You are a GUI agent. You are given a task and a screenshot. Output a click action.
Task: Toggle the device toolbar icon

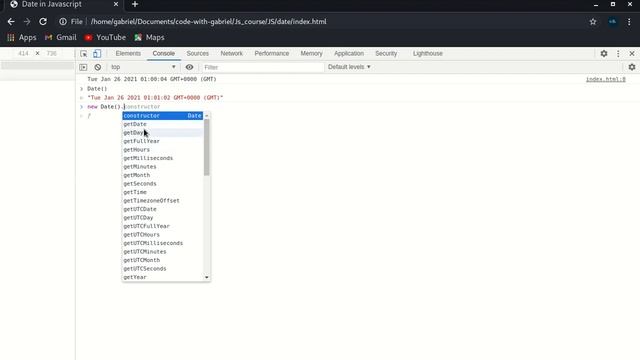pyautogui.click(x=97, y=53)
